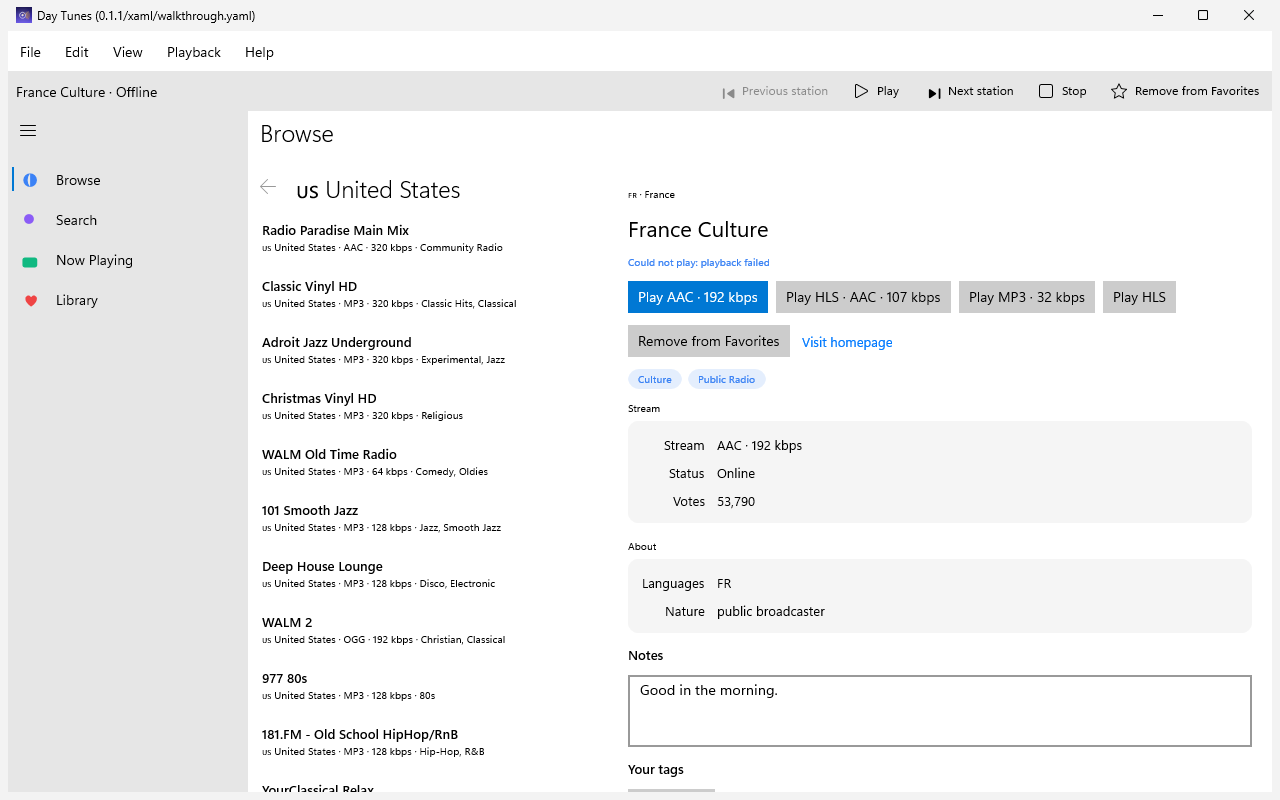Click 'Could not play: playback failed' message
This screenshot has width=1280, height=800.
click(x=699, y=263)
